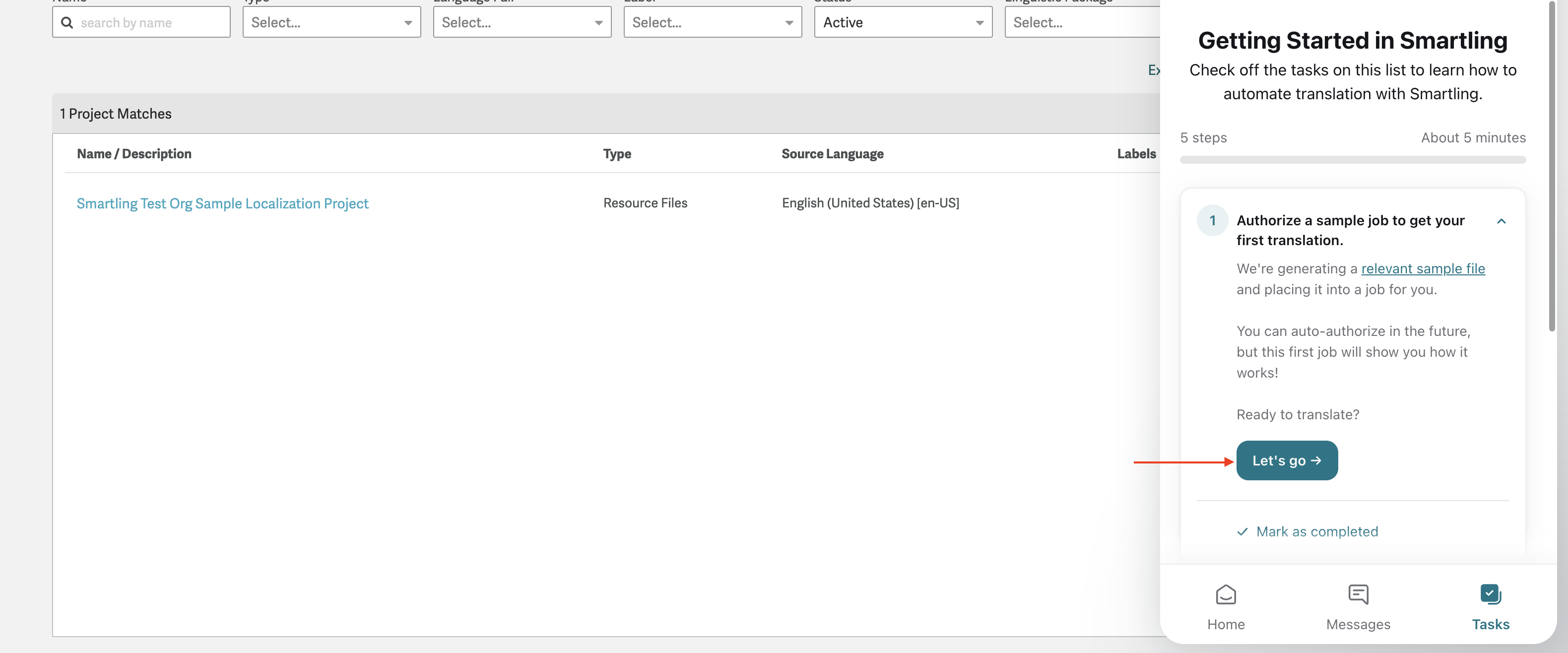The height and width of the screenshot is (653, 1568).
Task: Click the Getting Started in Smartling heading
Action: tap(1353, 41)
